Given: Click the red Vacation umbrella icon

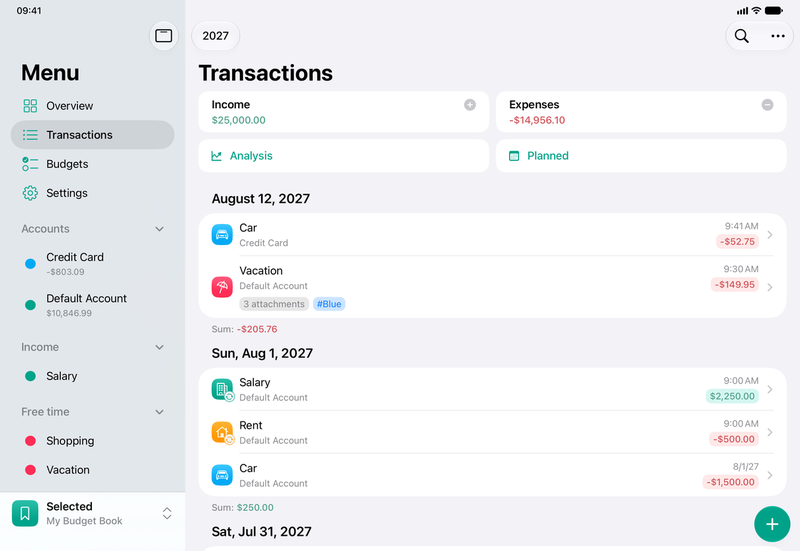Looking at the screenshot, I should 222,287.
